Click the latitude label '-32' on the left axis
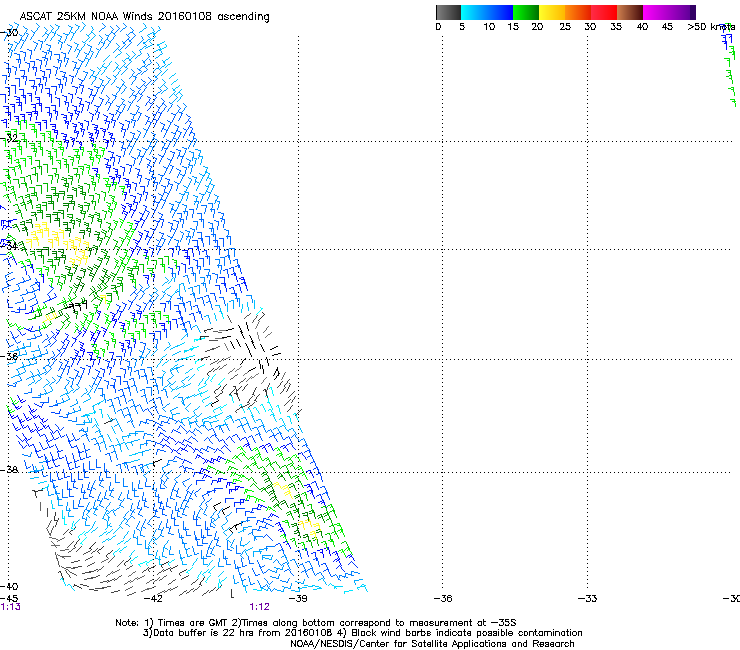 coord(9,138)
